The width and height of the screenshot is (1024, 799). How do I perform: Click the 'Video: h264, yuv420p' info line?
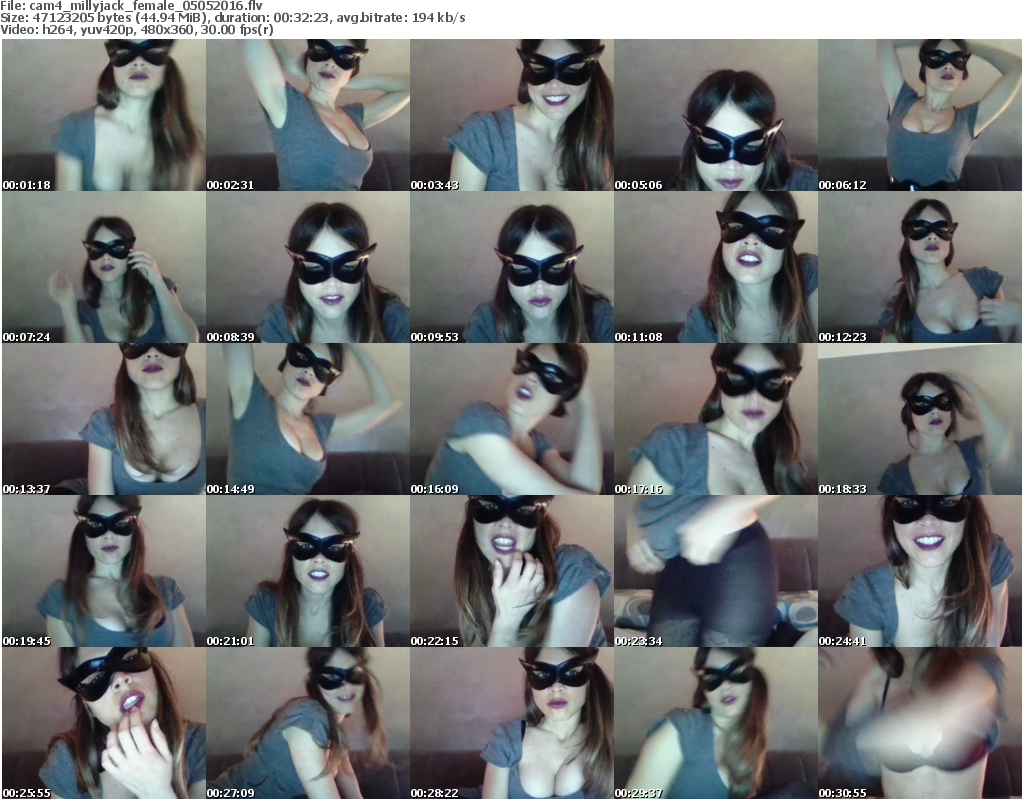[137, 30]
